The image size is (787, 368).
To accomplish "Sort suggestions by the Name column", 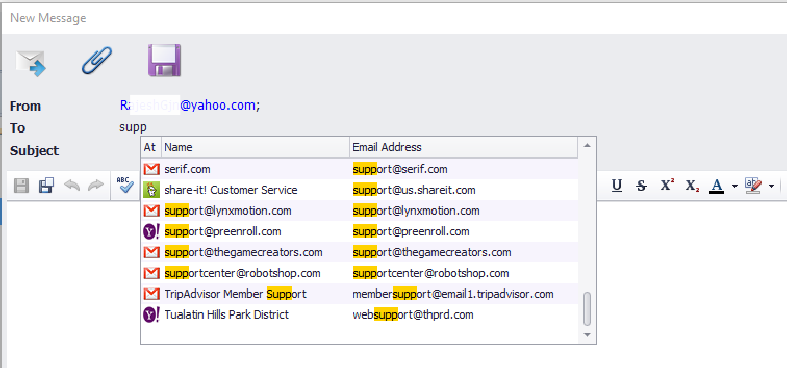I will [255, 147].
